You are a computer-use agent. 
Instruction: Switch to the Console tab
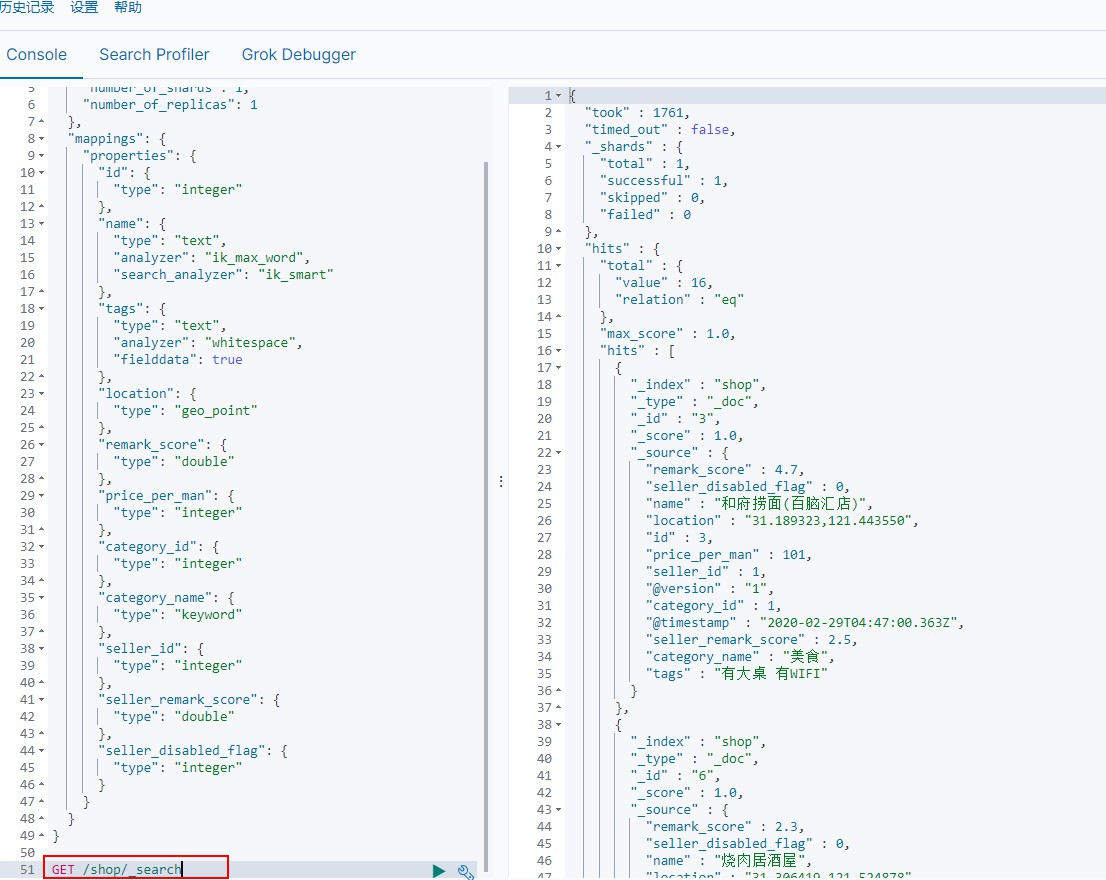tap(37, 55)
